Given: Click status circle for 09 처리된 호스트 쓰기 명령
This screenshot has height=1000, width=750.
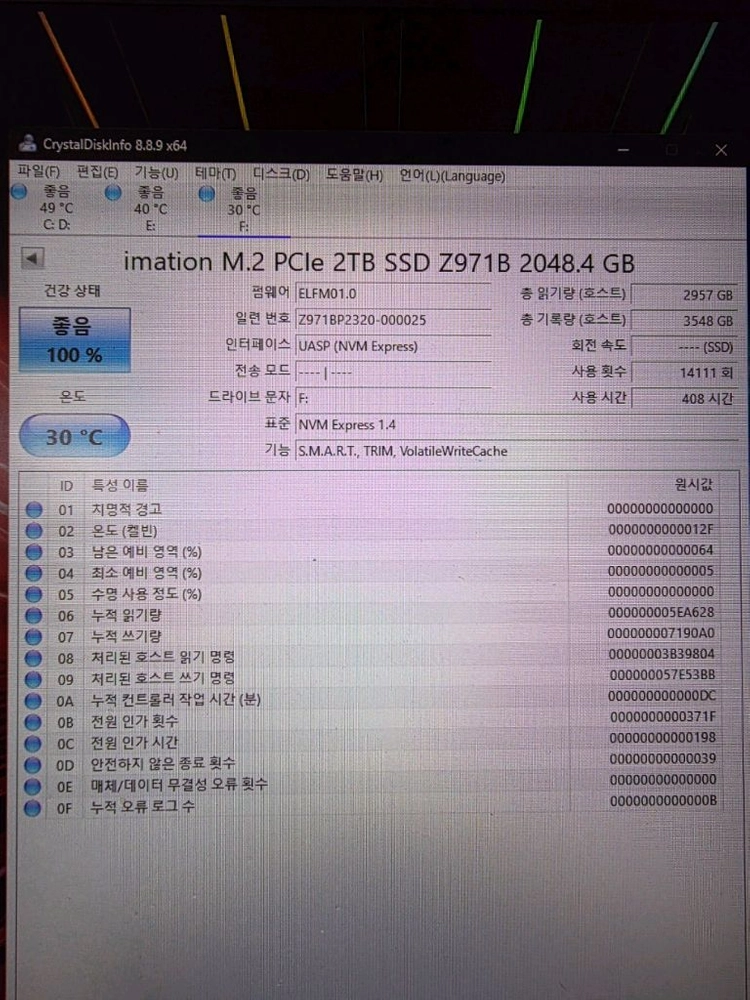Looking at the screenshot, I should coord(33,679).
